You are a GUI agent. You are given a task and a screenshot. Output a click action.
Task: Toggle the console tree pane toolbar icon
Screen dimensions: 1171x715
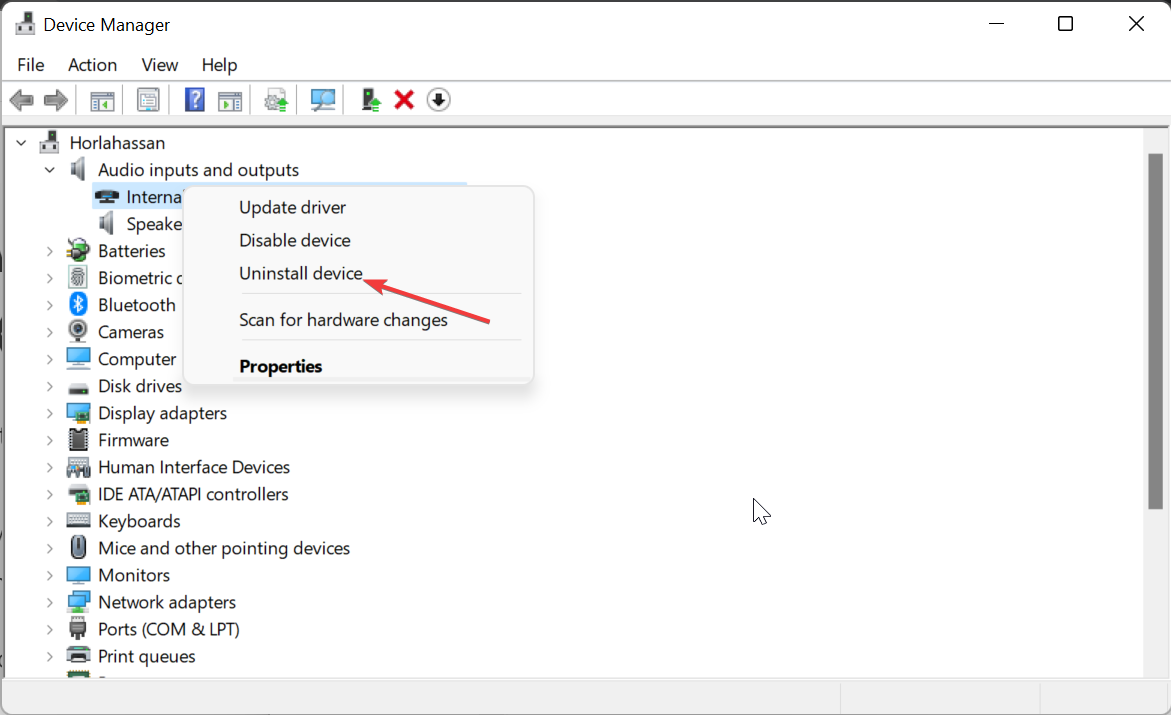(102, 100)
